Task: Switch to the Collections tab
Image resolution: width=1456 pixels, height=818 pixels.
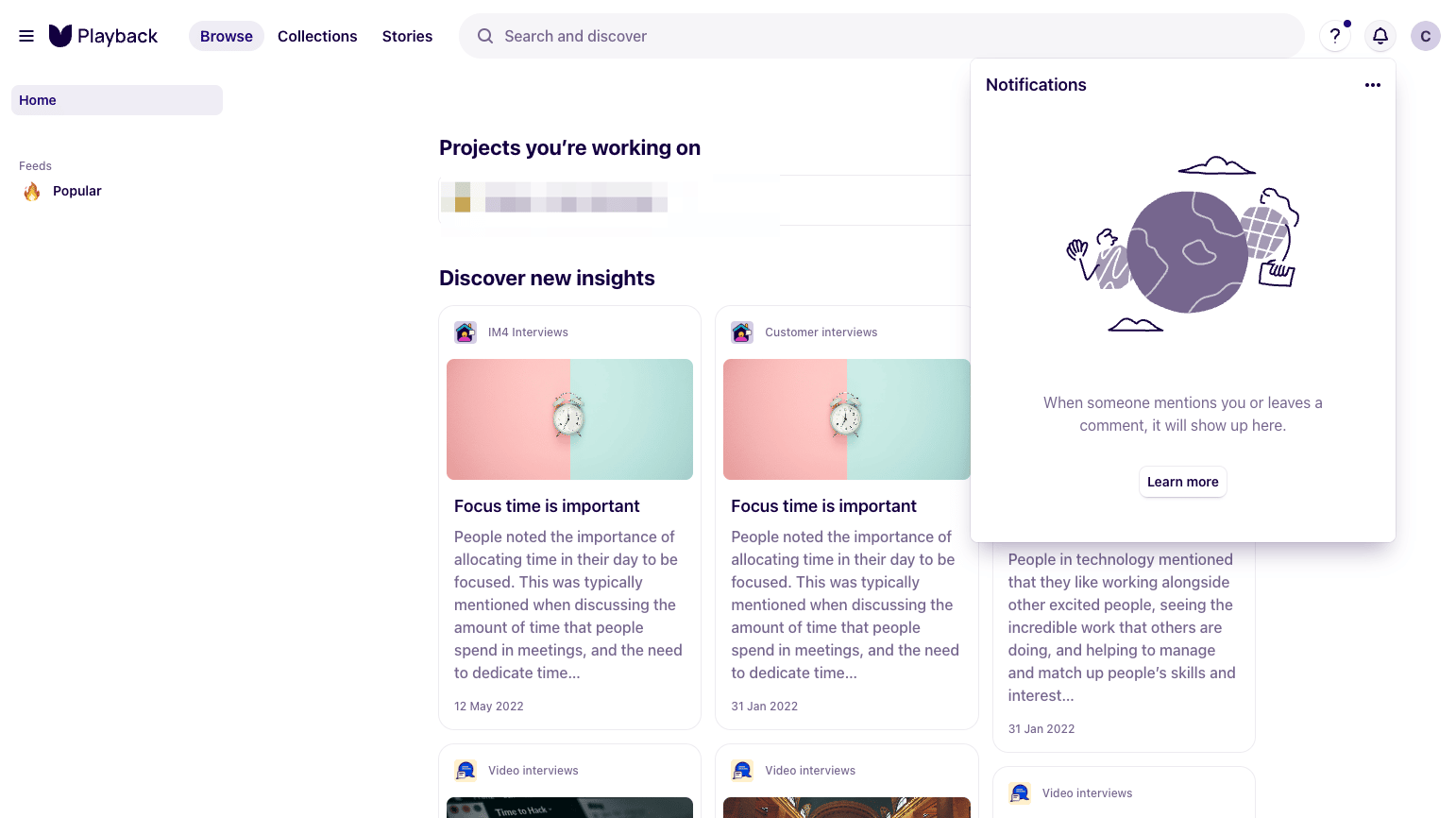Action: point(317,36)
